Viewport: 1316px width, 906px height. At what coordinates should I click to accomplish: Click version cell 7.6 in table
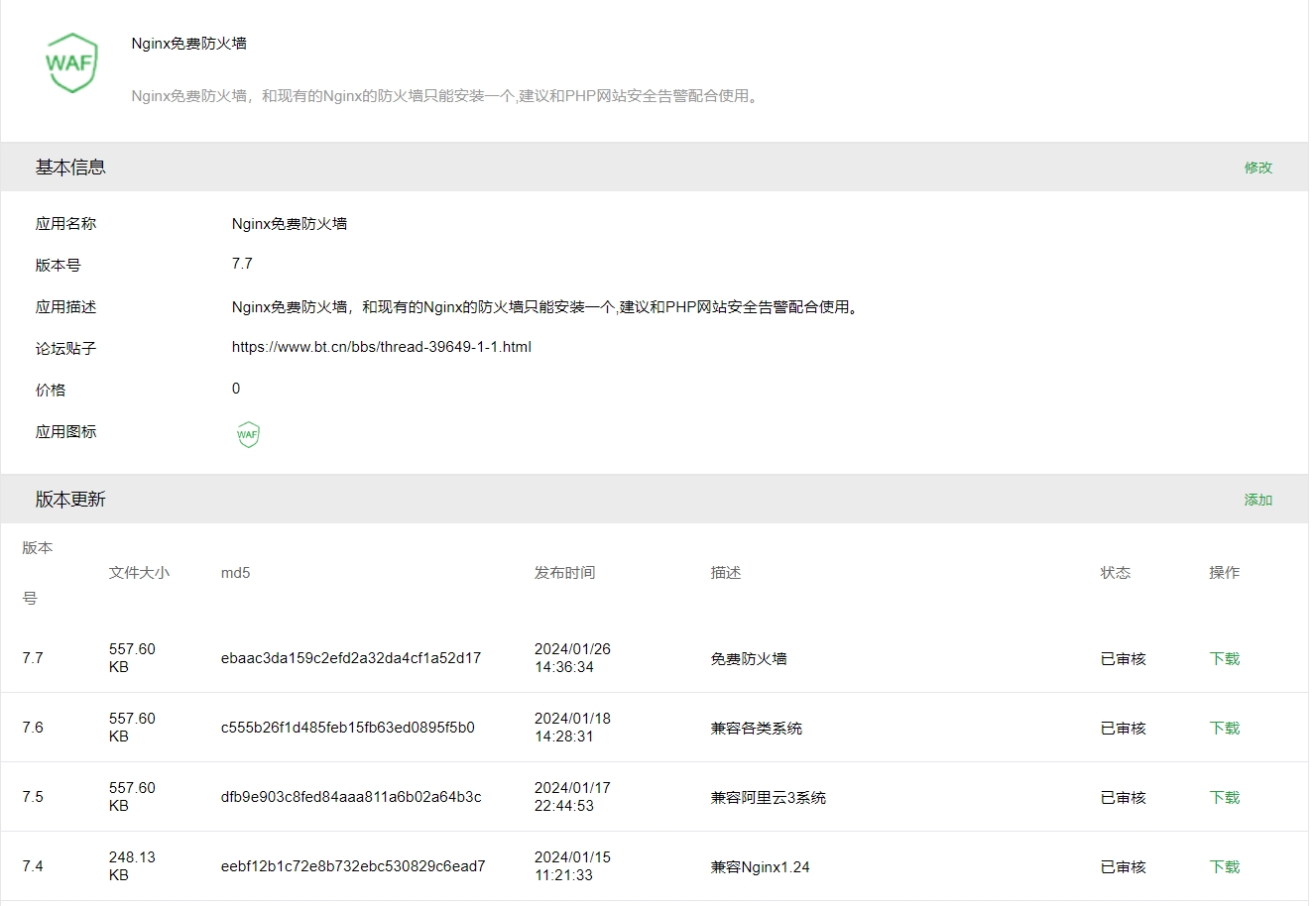pyautogui.click(x=33, y=728)
